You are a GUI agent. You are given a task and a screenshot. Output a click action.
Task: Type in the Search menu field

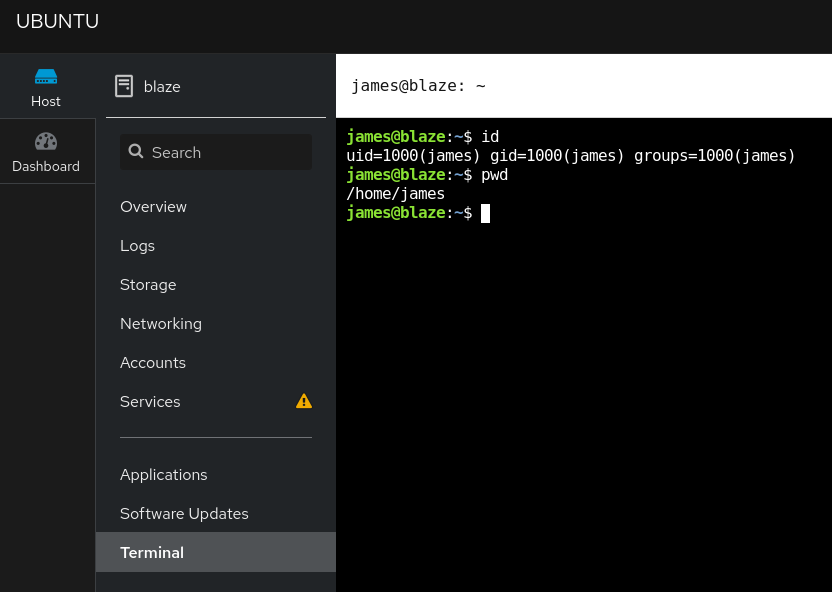tap(226, 152)
